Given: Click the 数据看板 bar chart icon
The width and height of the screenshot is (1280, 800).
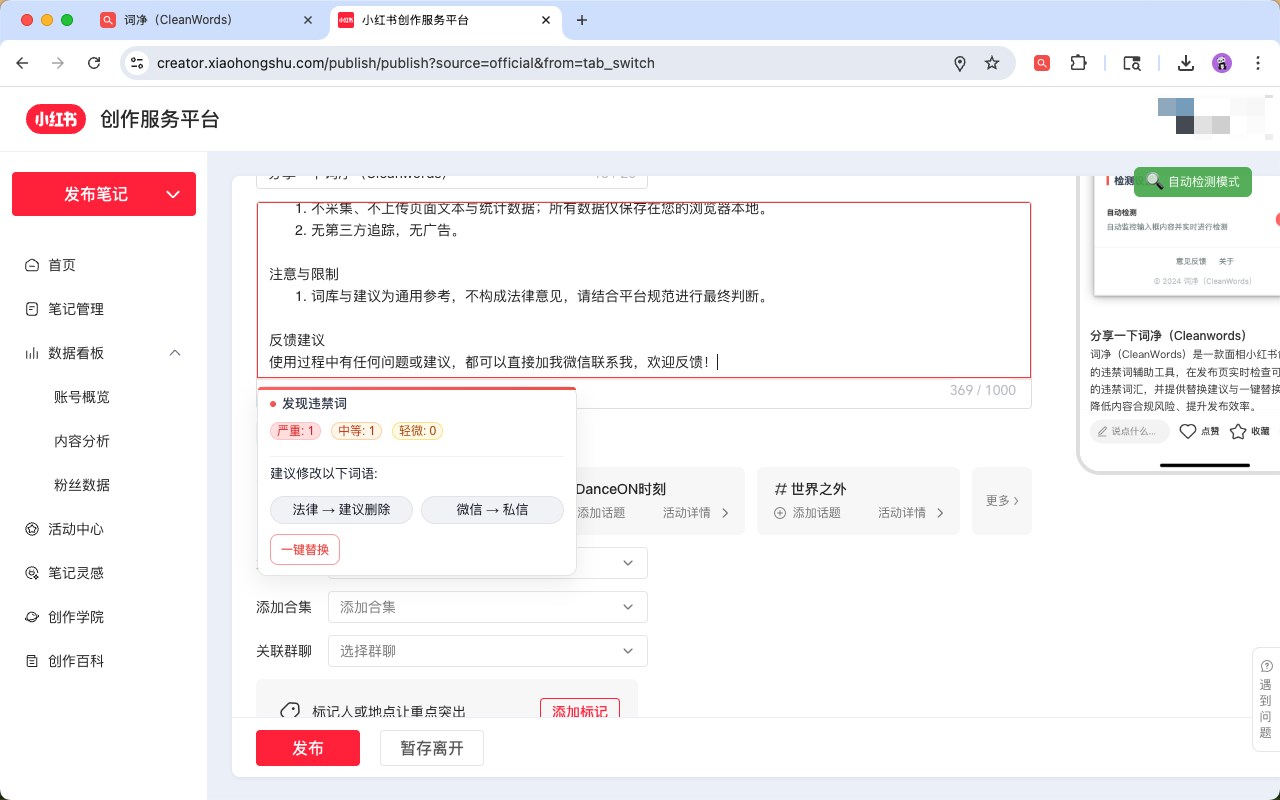Looking at the screenshot, I should [32, 353].
